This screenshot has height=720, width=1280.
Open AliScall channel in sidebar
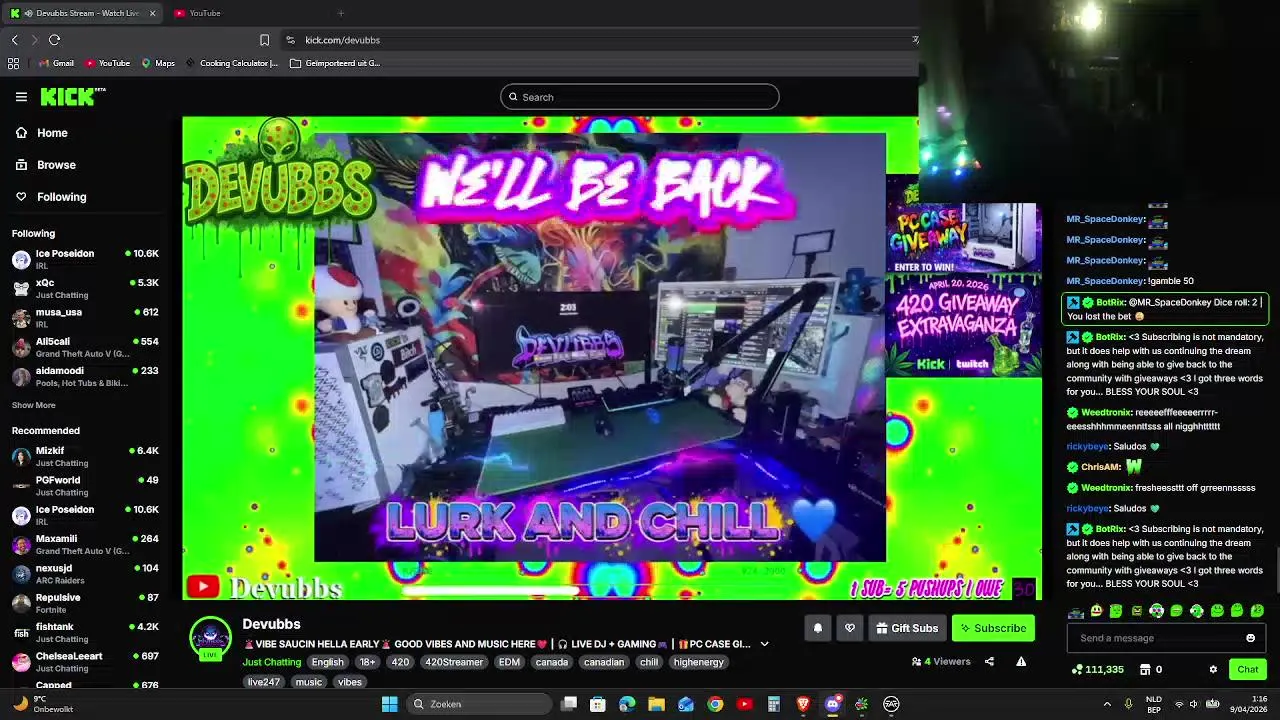pyautogui.click(x=85, y=347)
